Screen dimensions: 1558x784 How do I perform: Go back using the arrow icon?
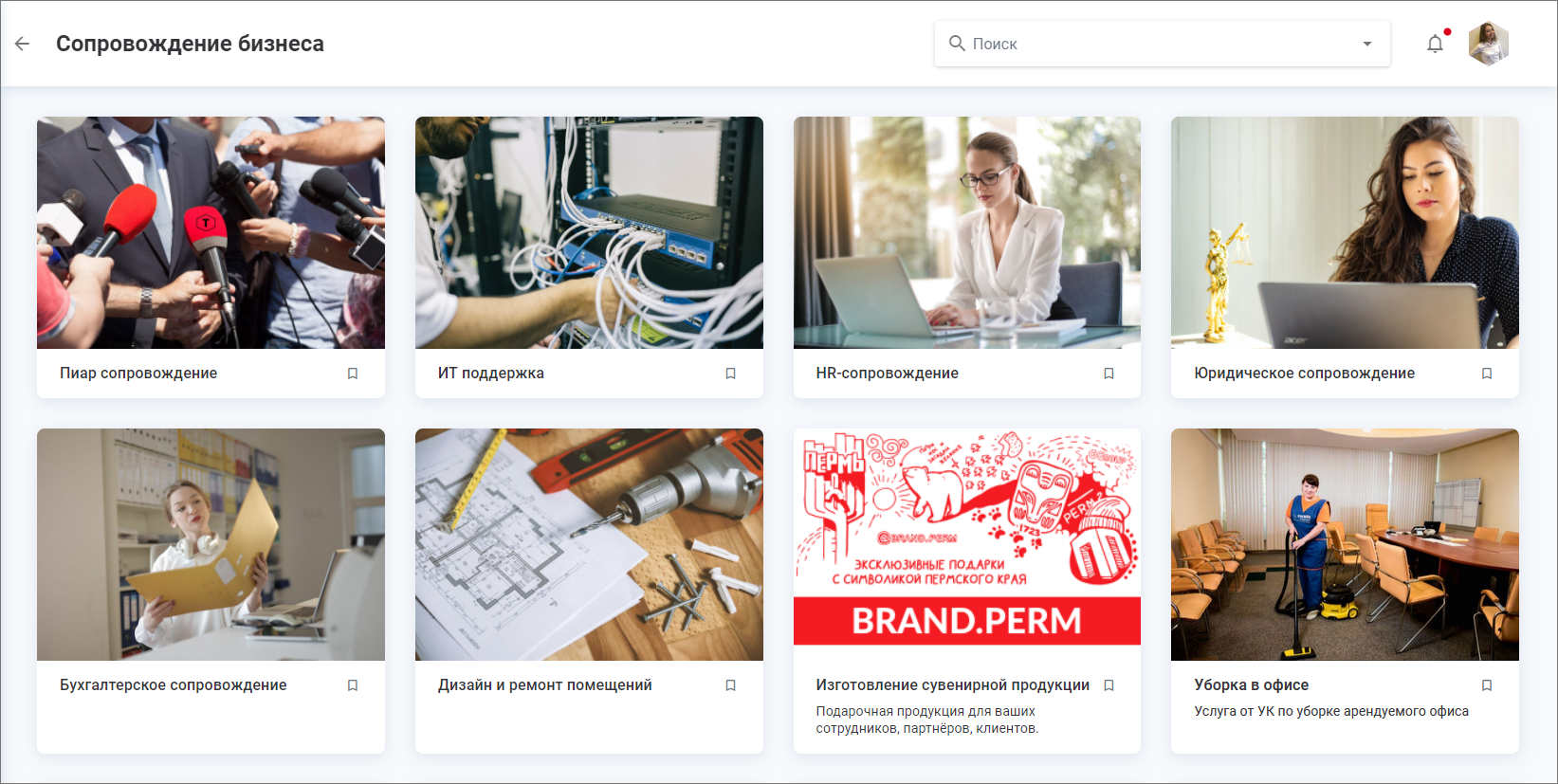click(23, 44)
